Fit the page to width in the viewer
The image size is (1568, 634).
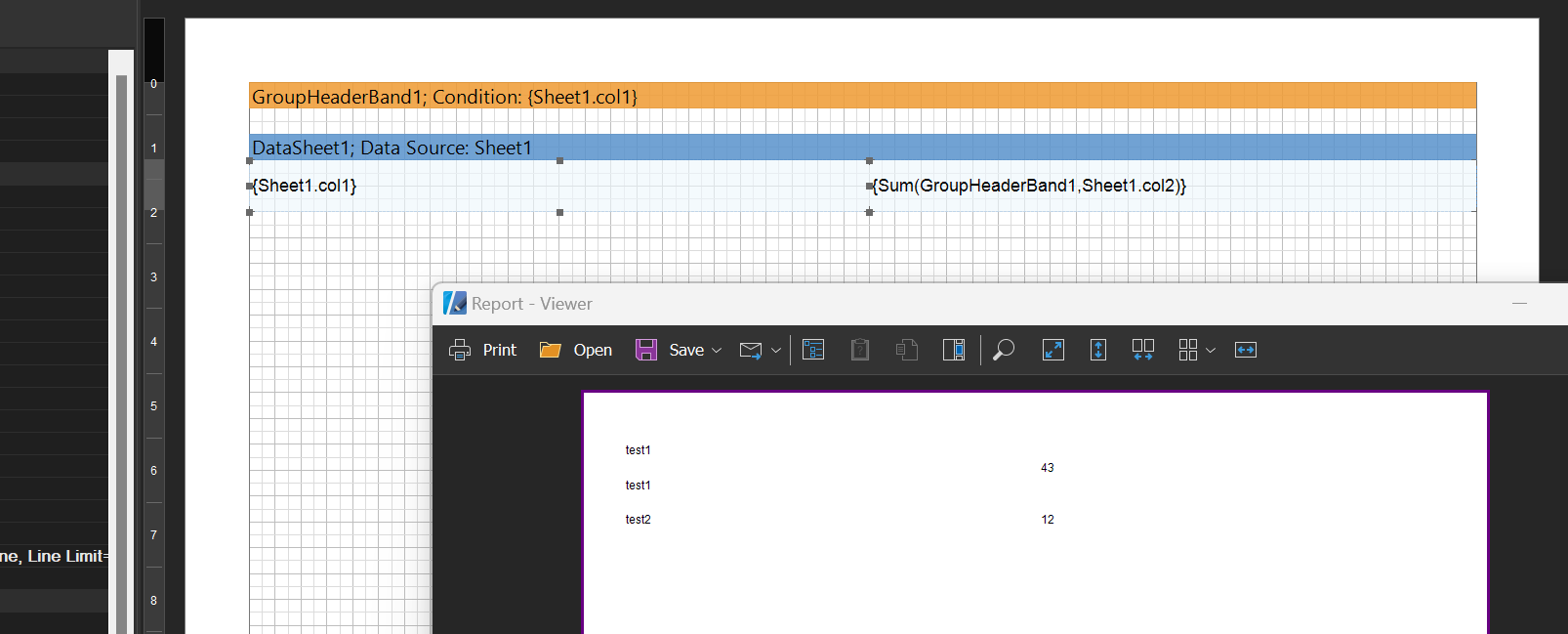1246,350
